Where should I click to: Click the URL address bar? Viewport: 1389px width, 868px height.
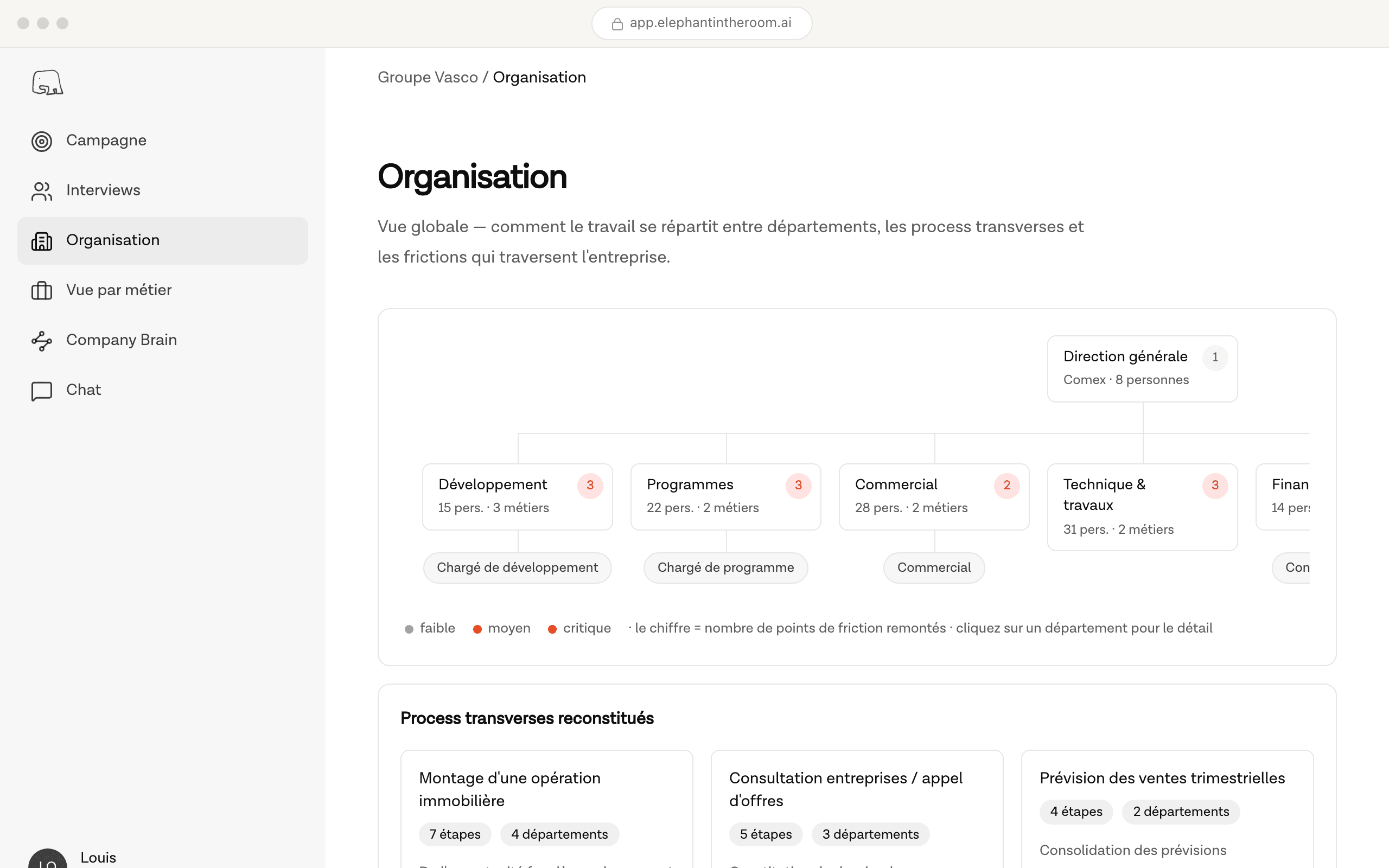[x=702, y=23]
